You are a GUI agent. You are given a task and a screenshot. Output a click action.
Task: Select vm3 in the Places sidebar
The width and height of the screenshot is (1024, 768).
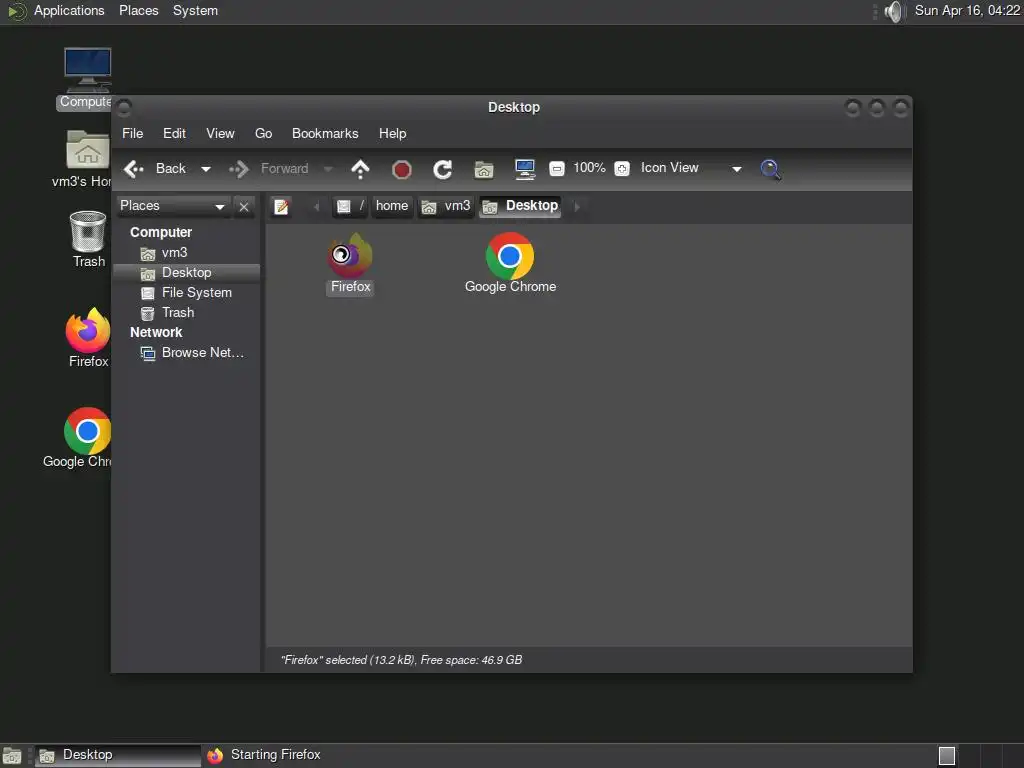186,253
